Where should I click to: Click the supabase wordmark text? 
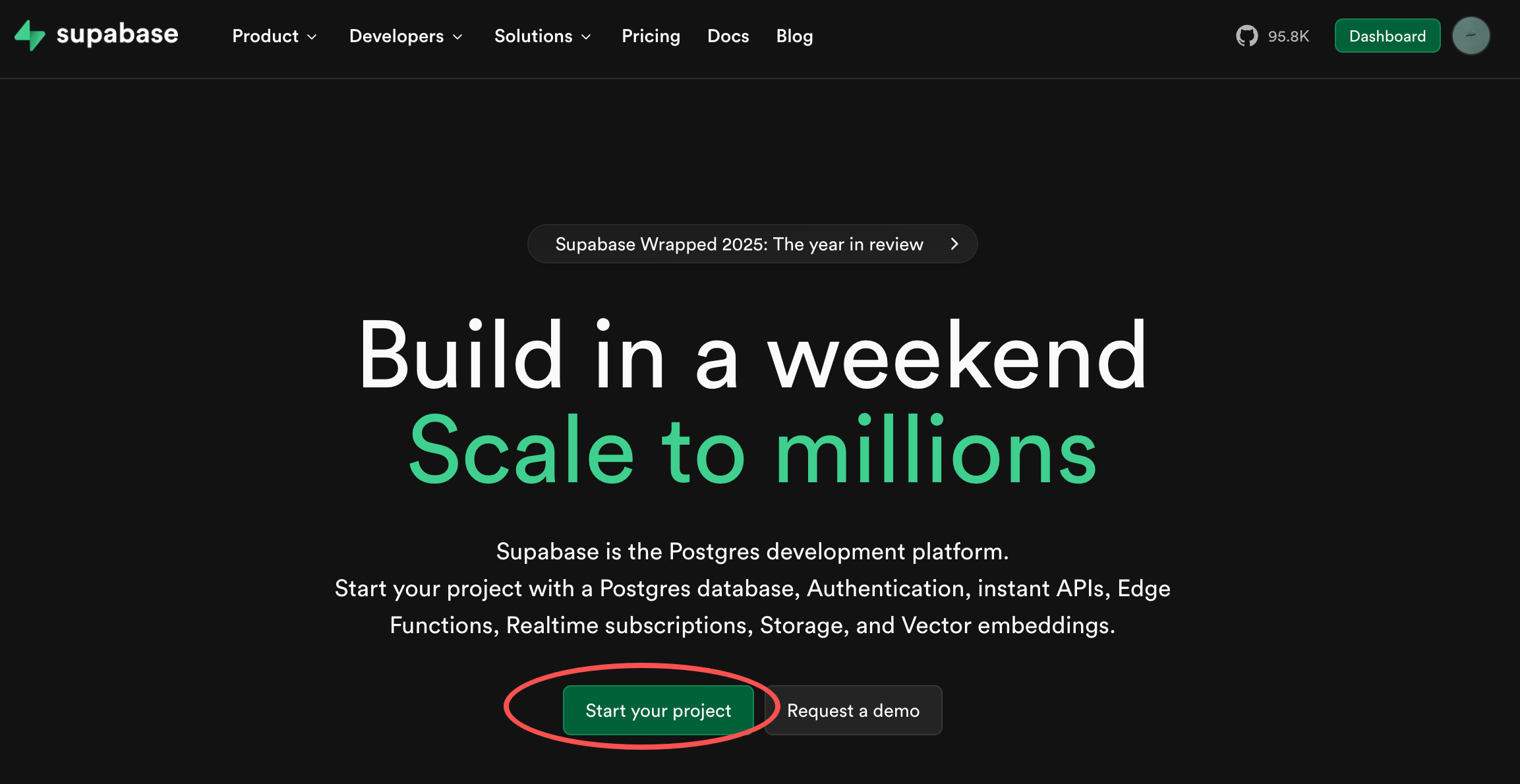[117, 34]
